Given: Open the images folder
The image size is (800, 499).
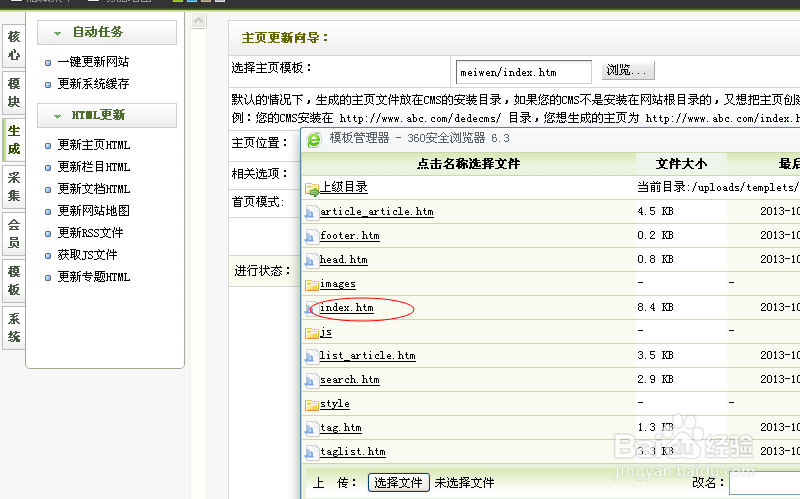Looking at the screenshot, I should coord(338,284).
